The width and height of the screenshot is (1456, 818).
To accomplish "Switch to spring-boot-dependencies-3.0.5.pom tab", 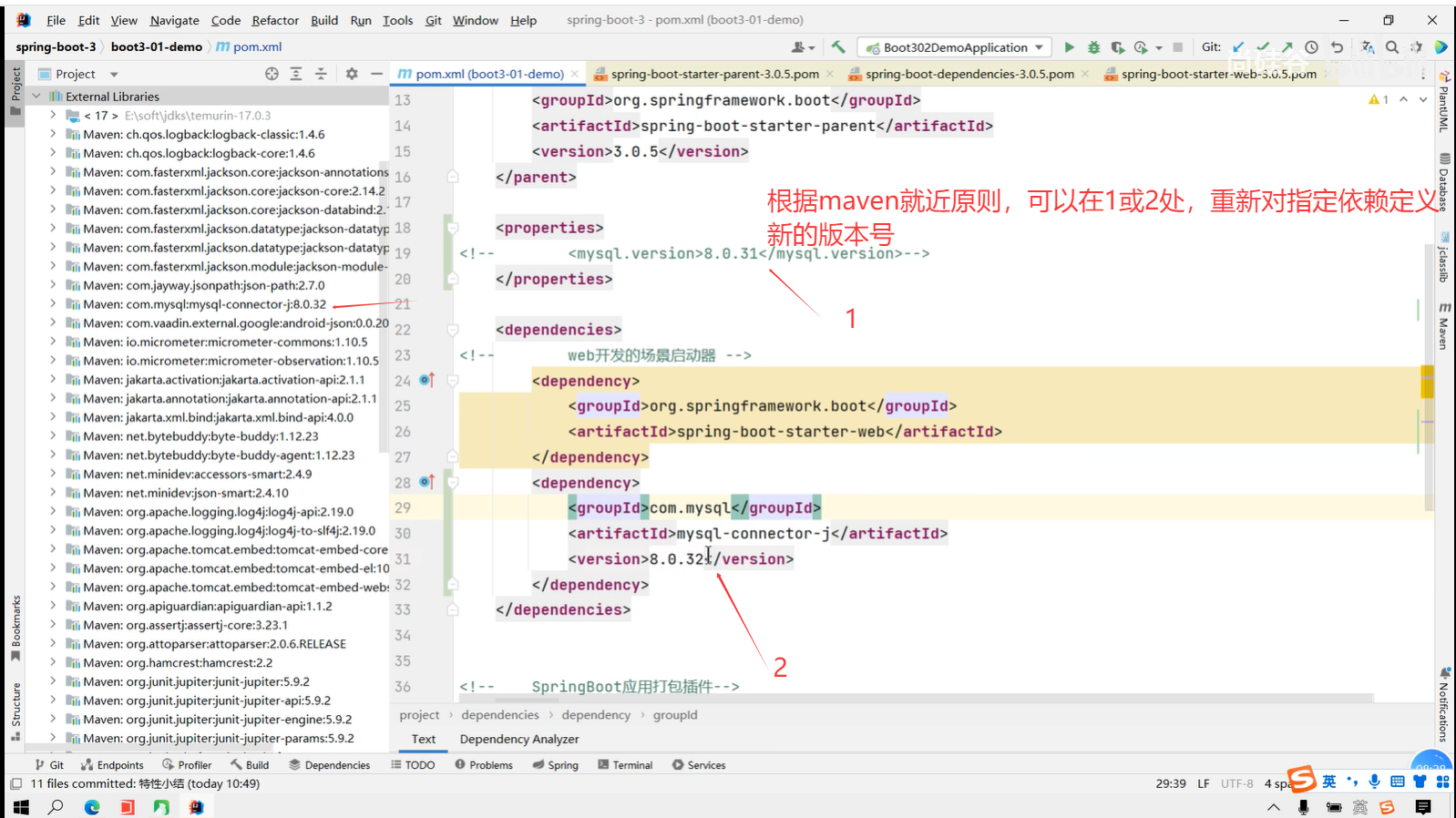I will tap(969, 74).
